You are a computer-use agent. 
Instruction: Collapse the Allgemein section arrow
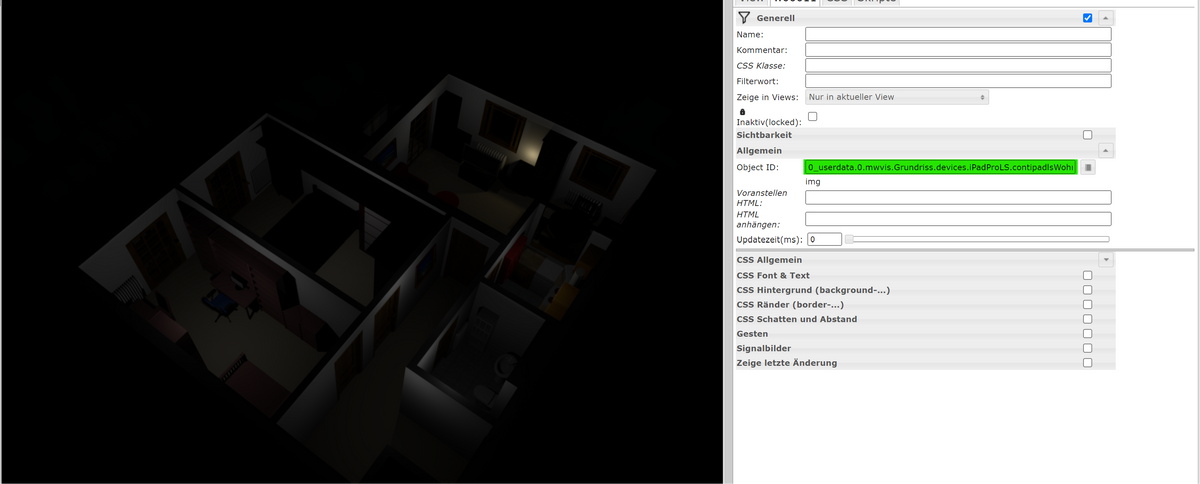point(1104,149)
